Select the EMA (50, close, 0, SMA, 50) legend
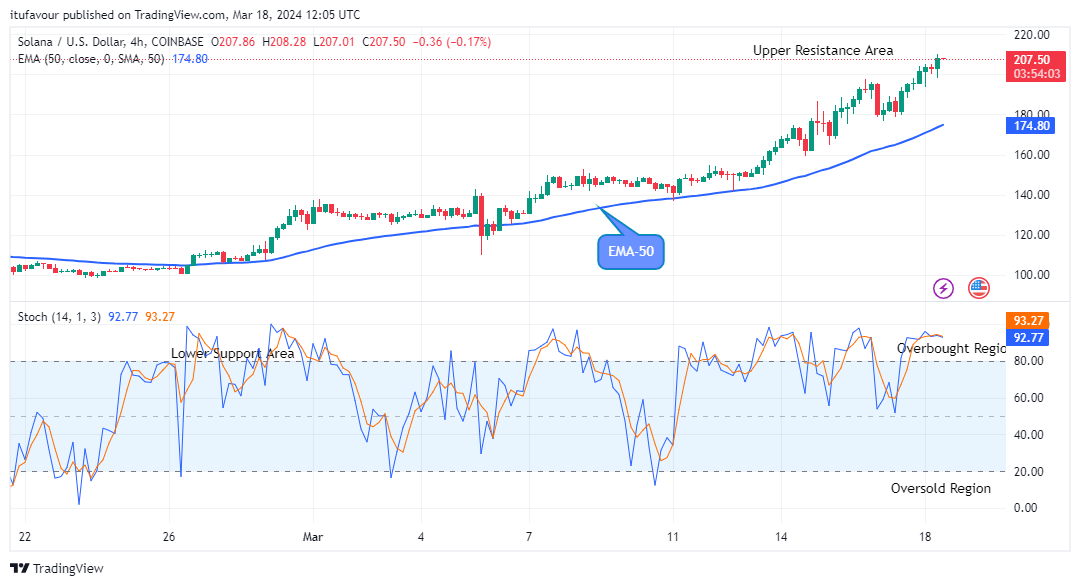Image resolution: width=1080 pixels, height=586 pixels. (x=91, y=59)
